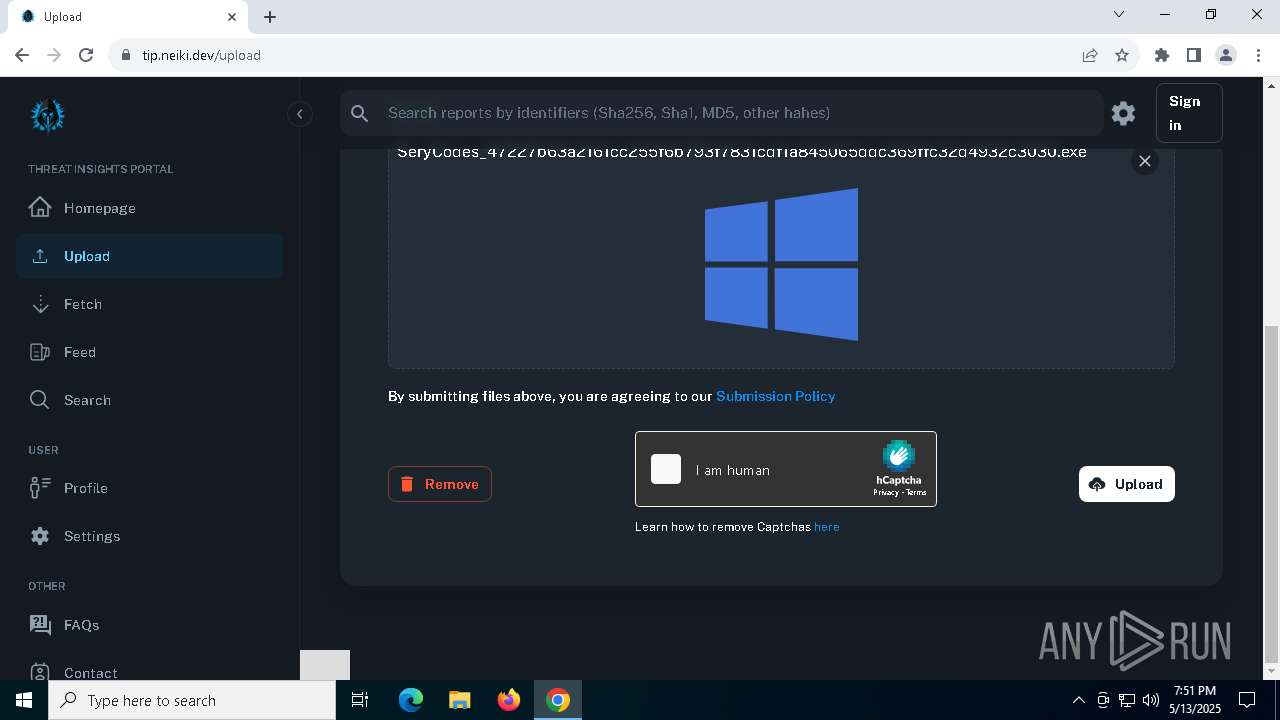
Task: Click the magnifier icon in the search bar
Action: pyautogui.click(x=360, y=113)
